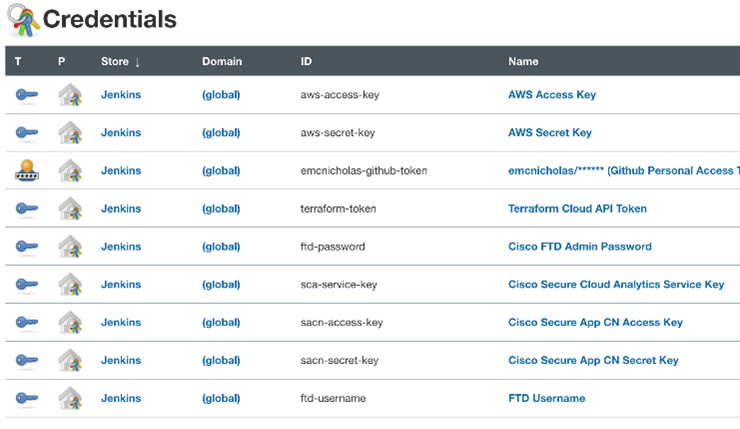740x429 pixels.
Task: Open the Jenkins store link for ftd-username
Action: point(121,398)
